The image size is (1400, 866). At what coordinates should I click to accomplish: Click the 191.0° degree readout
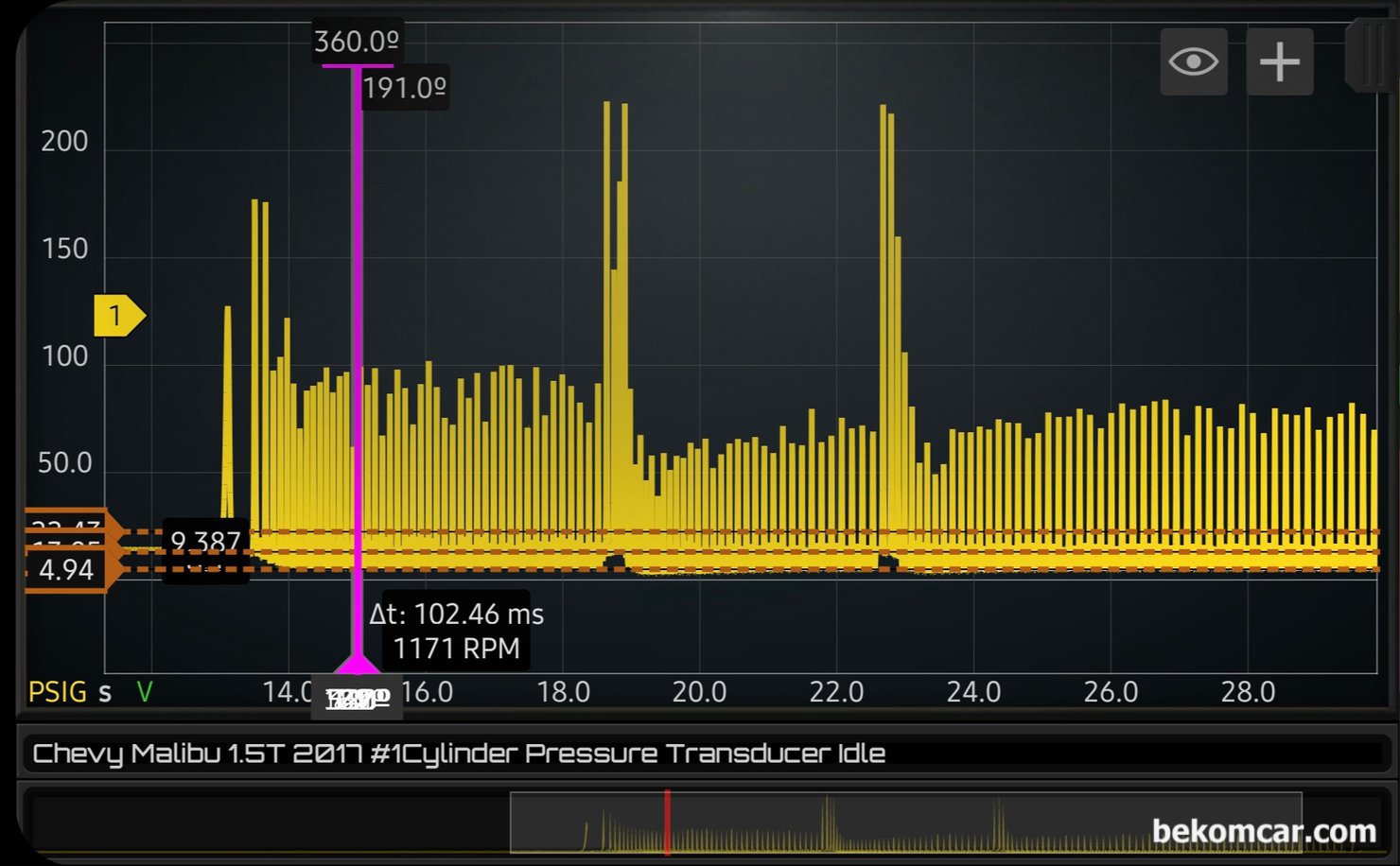click(x=404, y=89)
